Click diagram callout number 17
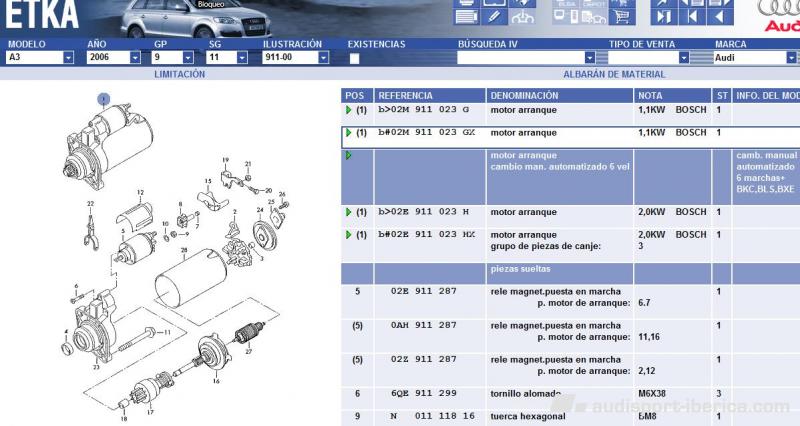This screenshot has height=426, width=800. point(150,412)
